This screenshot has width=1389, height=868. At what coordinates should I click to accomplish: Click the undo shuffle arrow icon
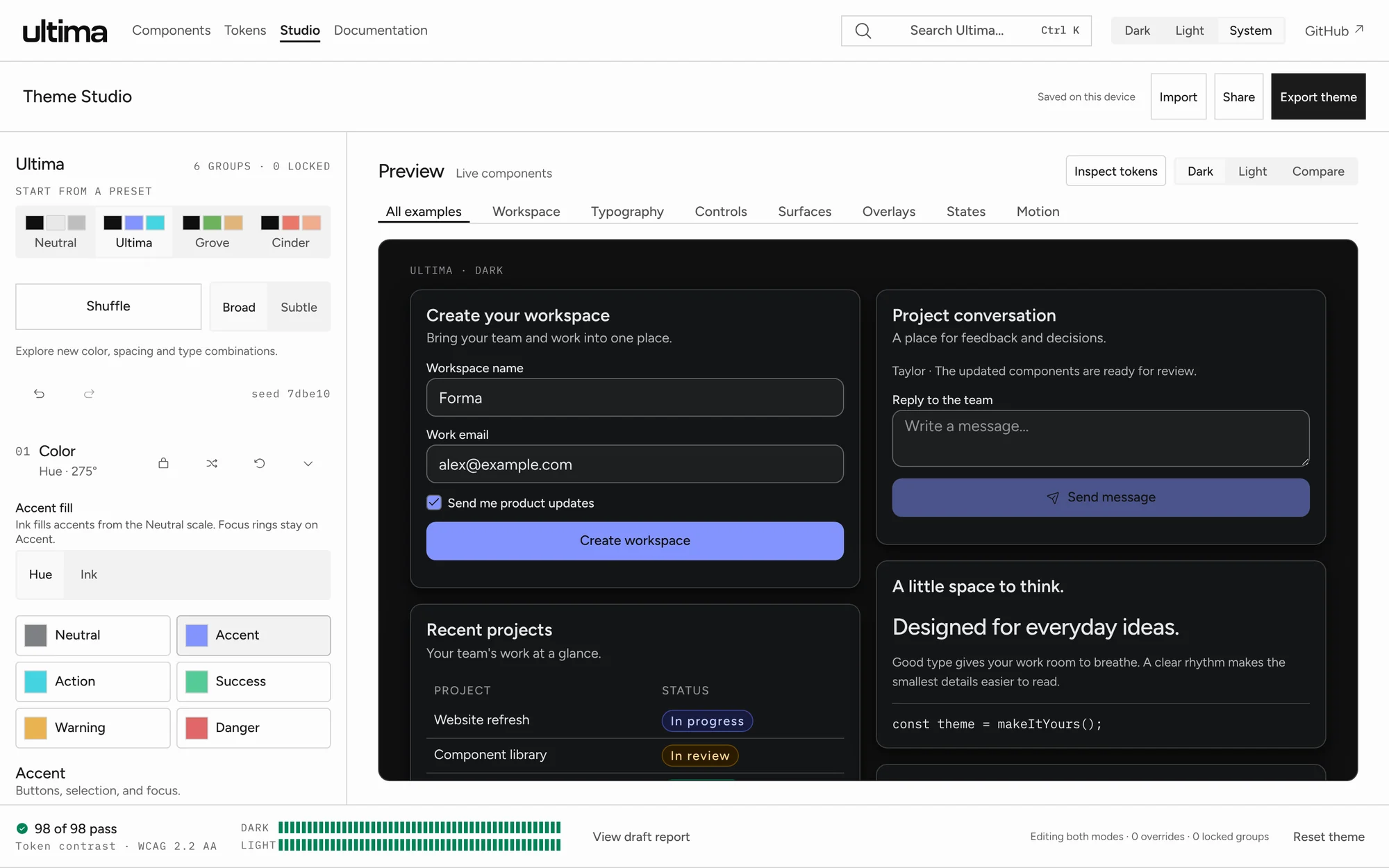[x=39, y=394]
